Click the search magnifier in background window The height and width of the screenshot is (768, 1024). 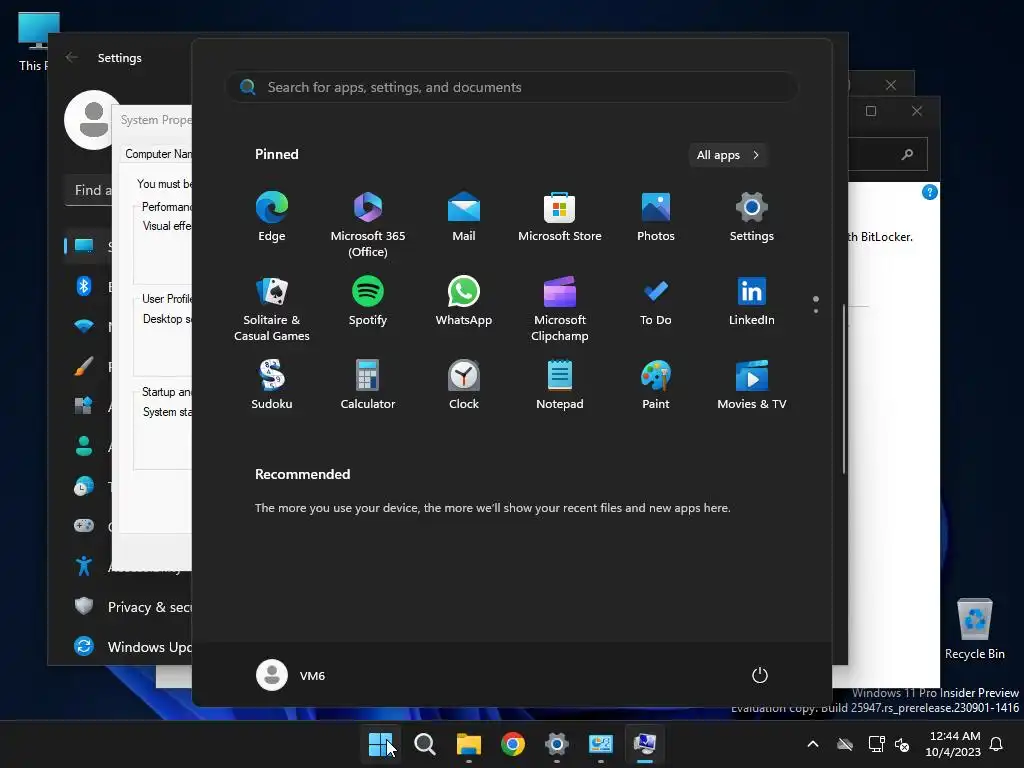[907, 154]
